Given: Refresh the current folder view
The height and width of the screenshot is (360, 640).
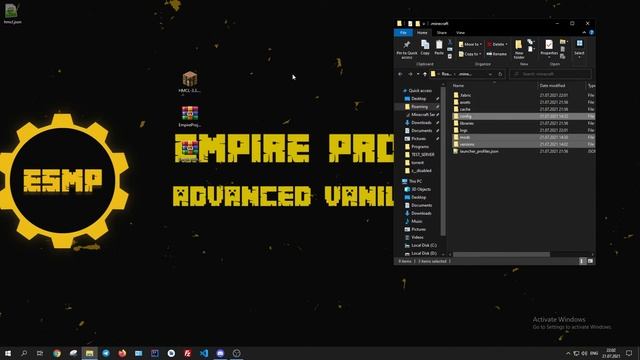Looking at the screenshot, I should point(500,74).
